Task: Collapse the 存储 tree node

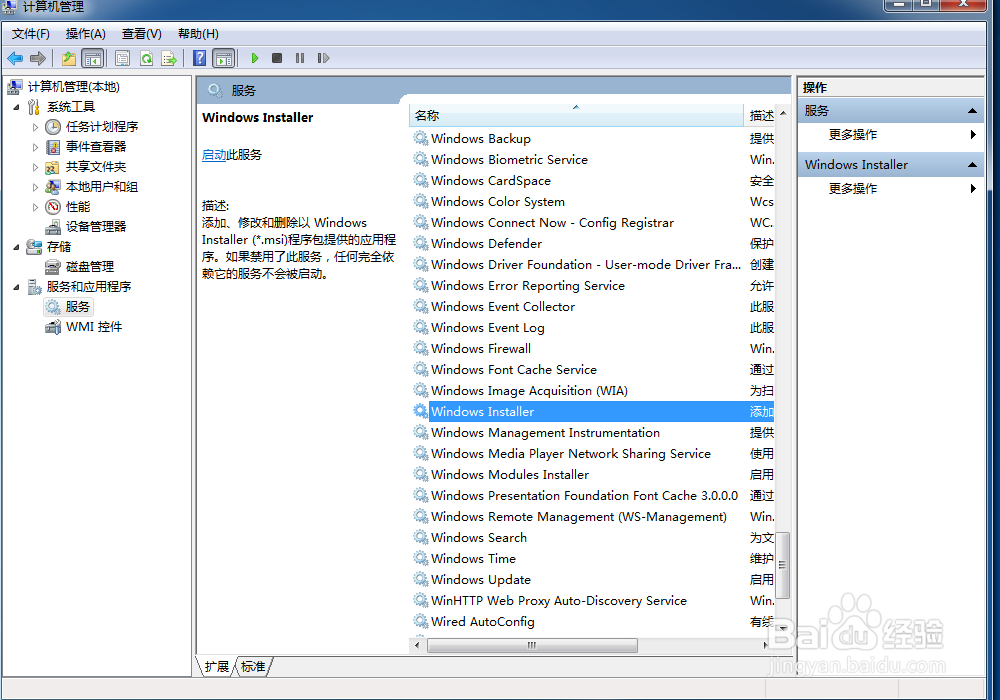Action: click(x=17, y=247)
